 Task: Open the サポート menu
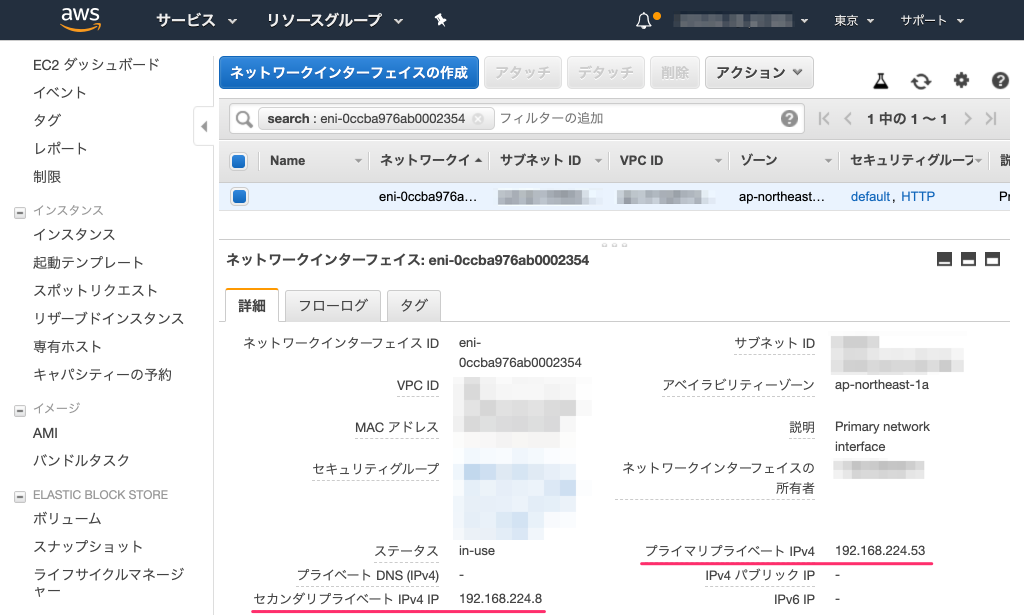932,21
